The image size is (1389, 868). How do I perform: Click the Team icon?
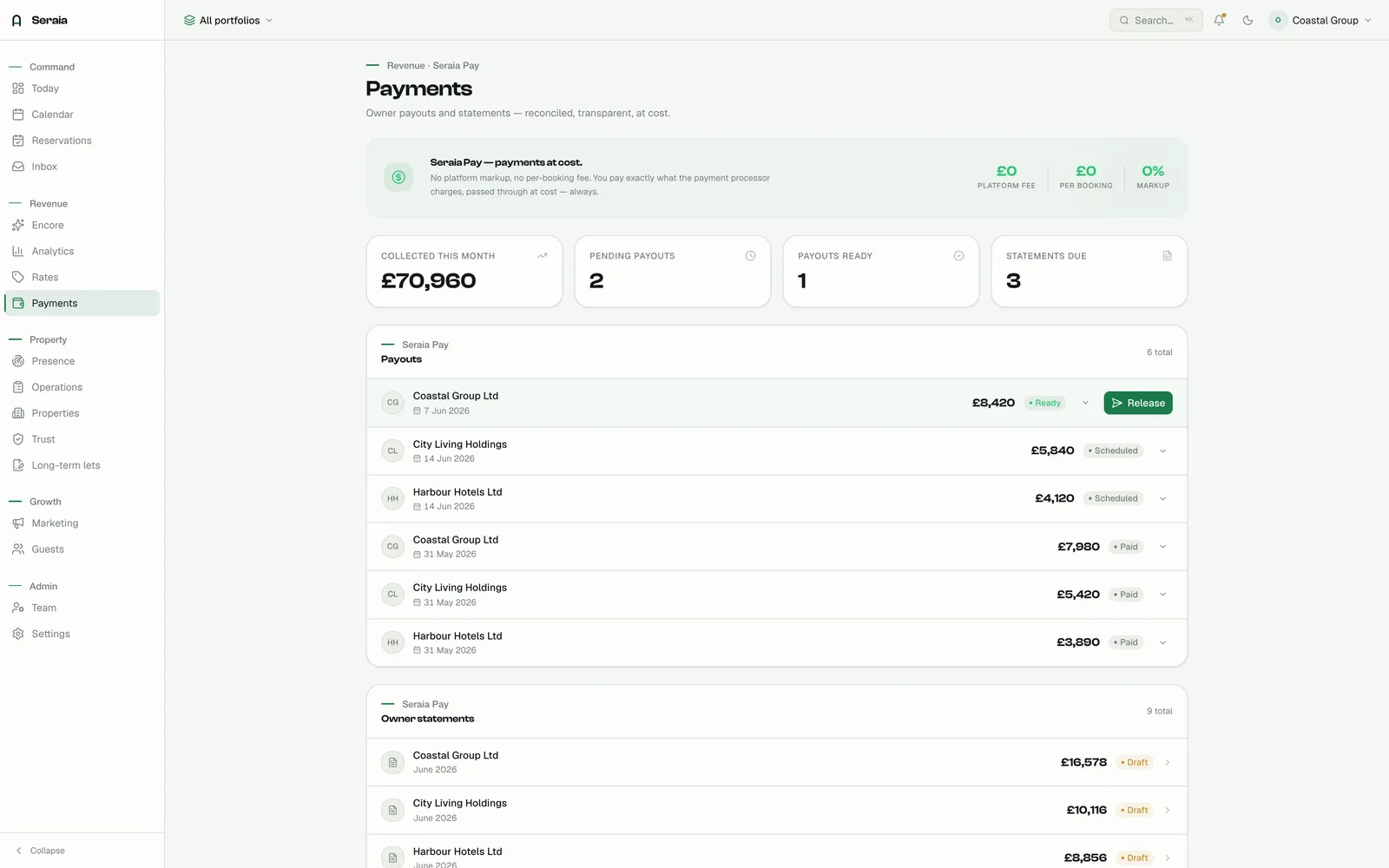pos(18,608)
